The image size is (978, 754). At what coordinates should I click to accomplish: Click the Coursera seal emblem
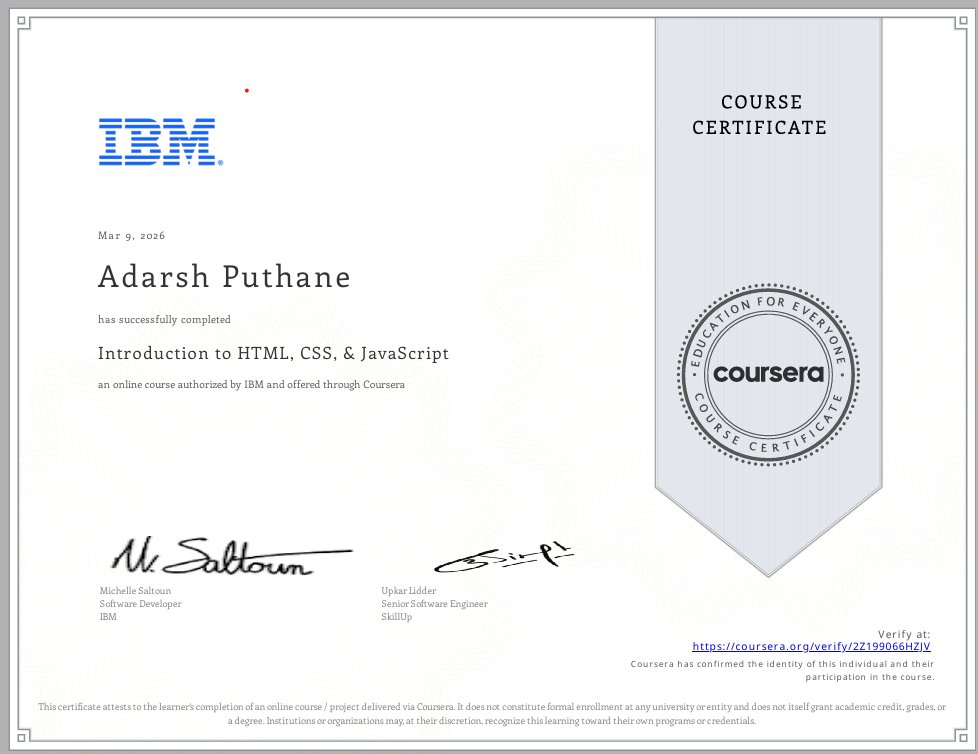(x=768, y=374)
